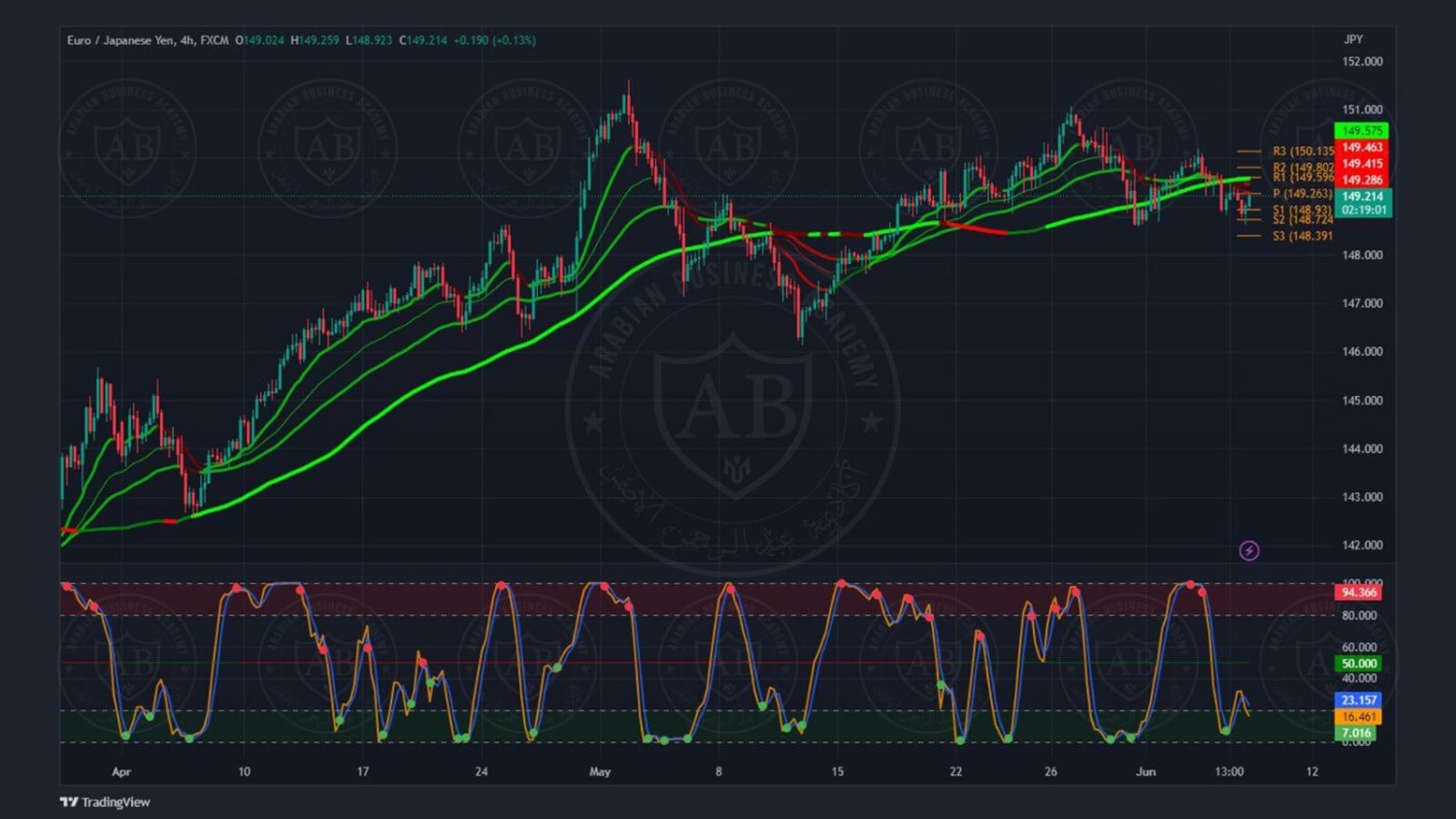Select the S2 (148.724 pivot label

pyautogui.click(x=1303, y=219)
